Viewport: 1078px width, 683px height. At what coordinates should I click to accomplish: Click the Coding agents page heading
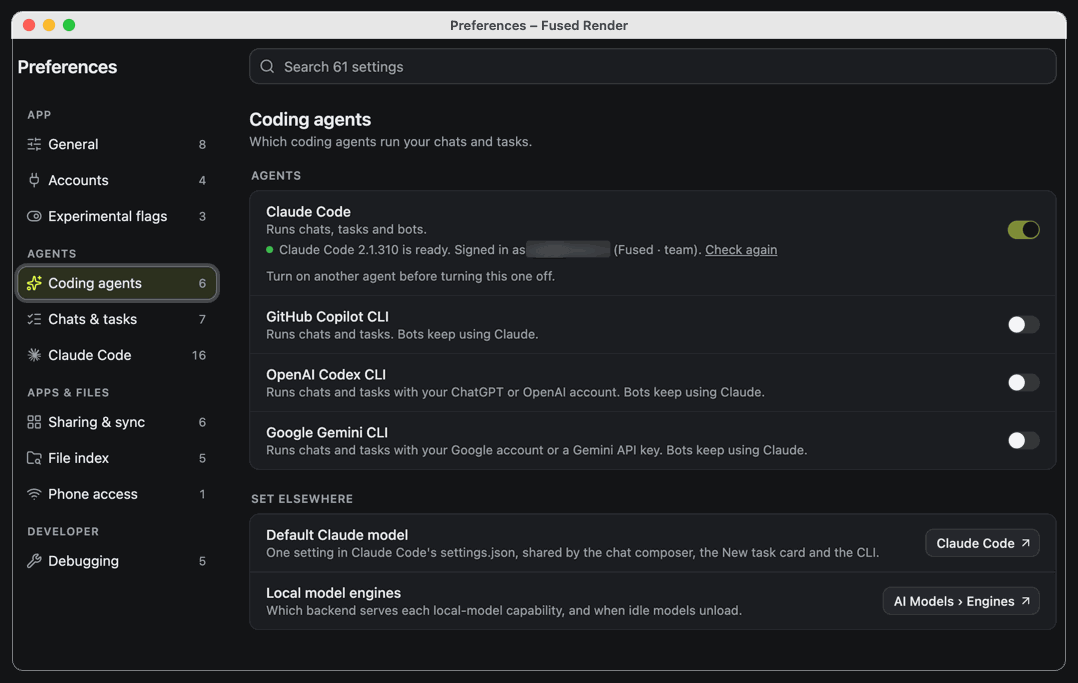(310, 119)
